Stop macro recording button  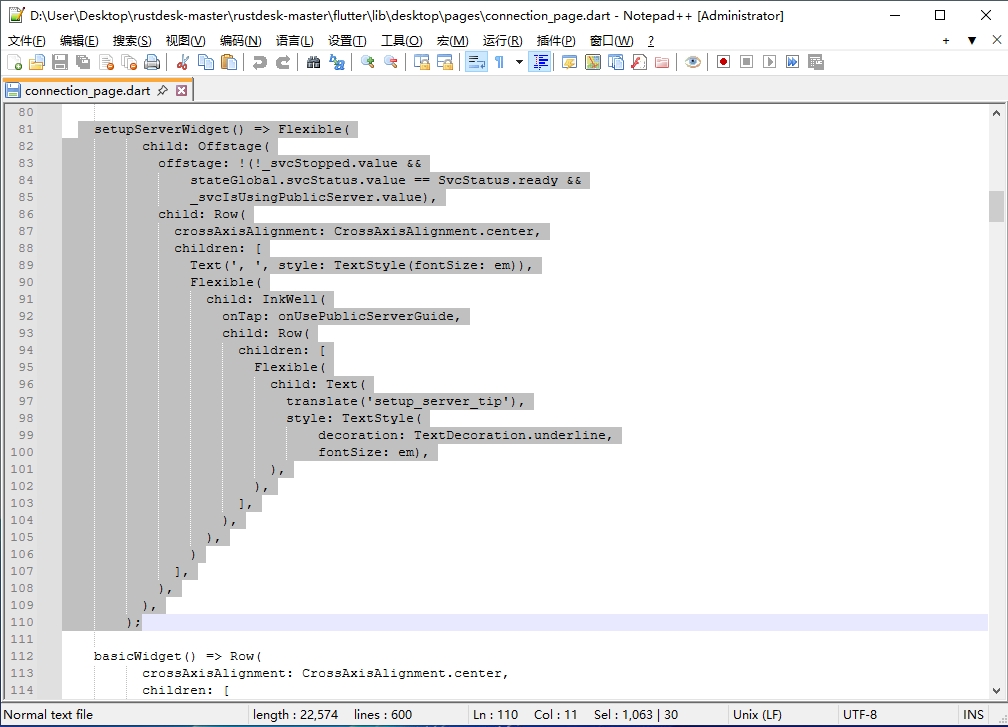746,62
